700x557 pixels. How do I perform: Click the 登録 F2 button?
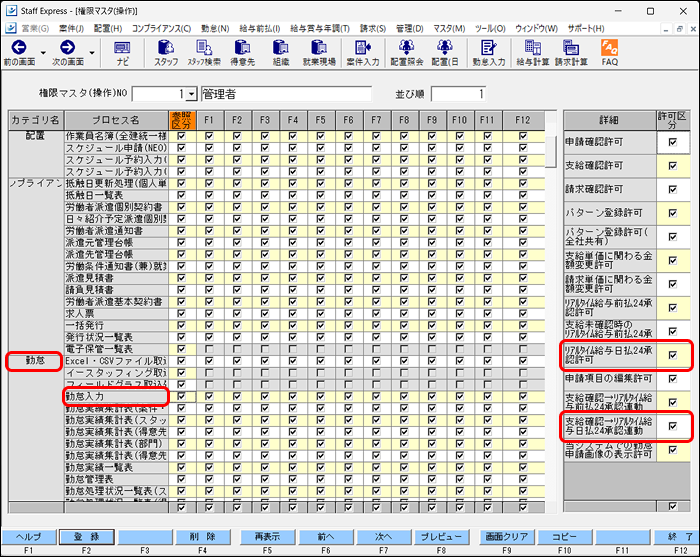(x=86, y=537)
